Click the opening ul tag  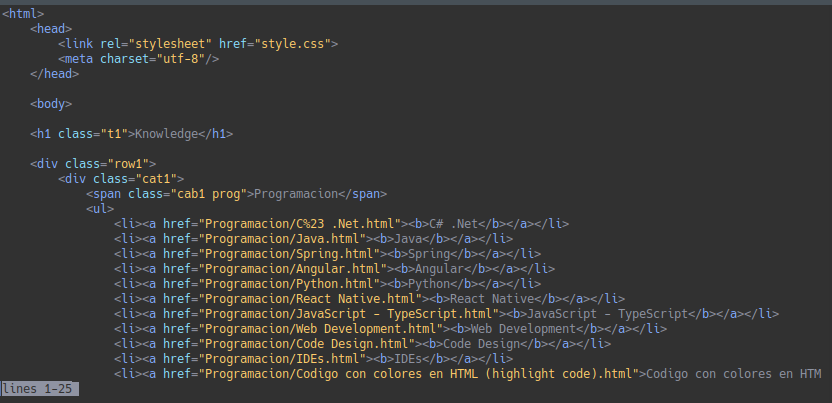tap(100, 208)
